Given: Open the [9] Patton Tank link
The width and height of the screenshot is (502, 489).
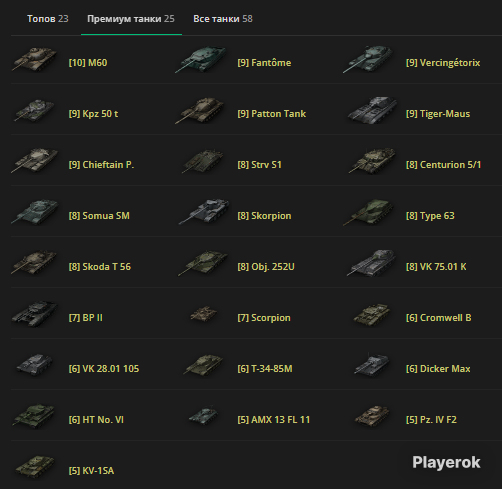Looking at the screenshot, I should [272, 114].
